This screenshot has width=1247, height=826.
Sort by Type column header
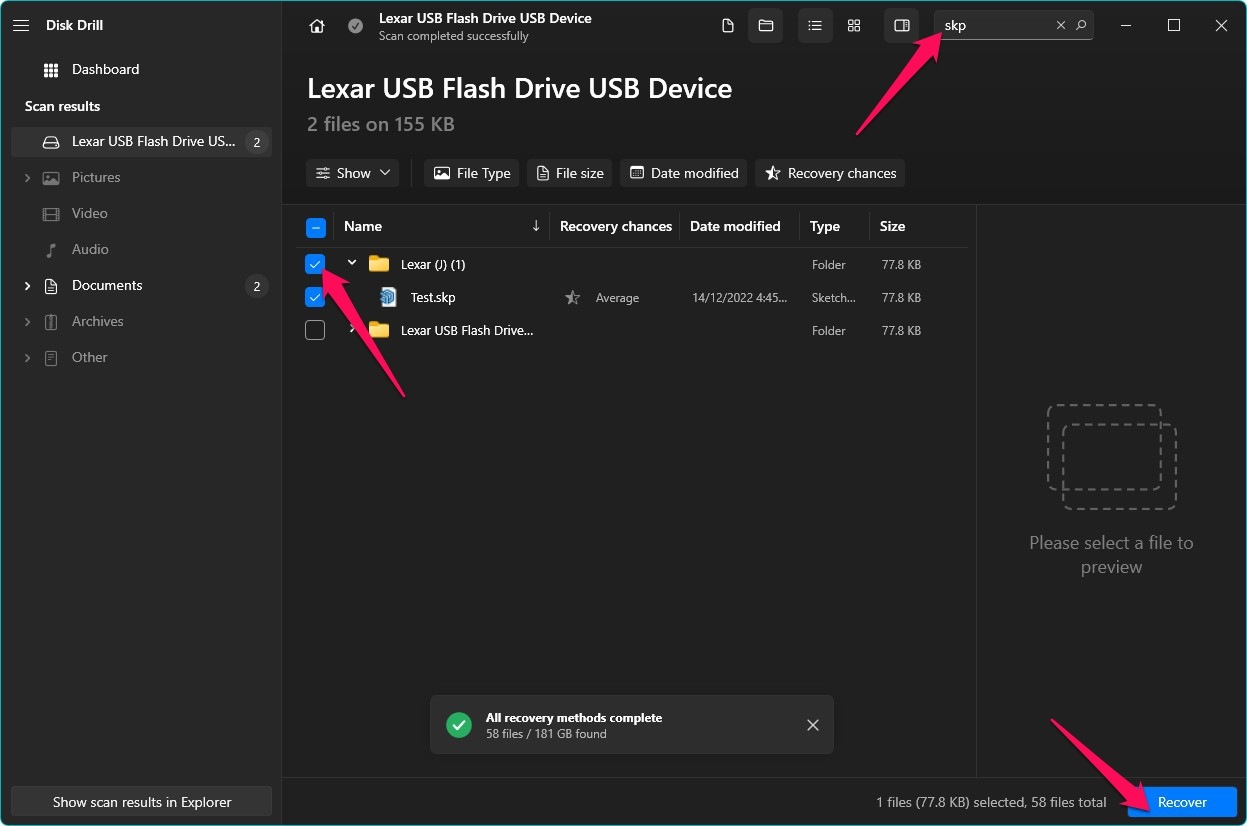tap(825, 227)
